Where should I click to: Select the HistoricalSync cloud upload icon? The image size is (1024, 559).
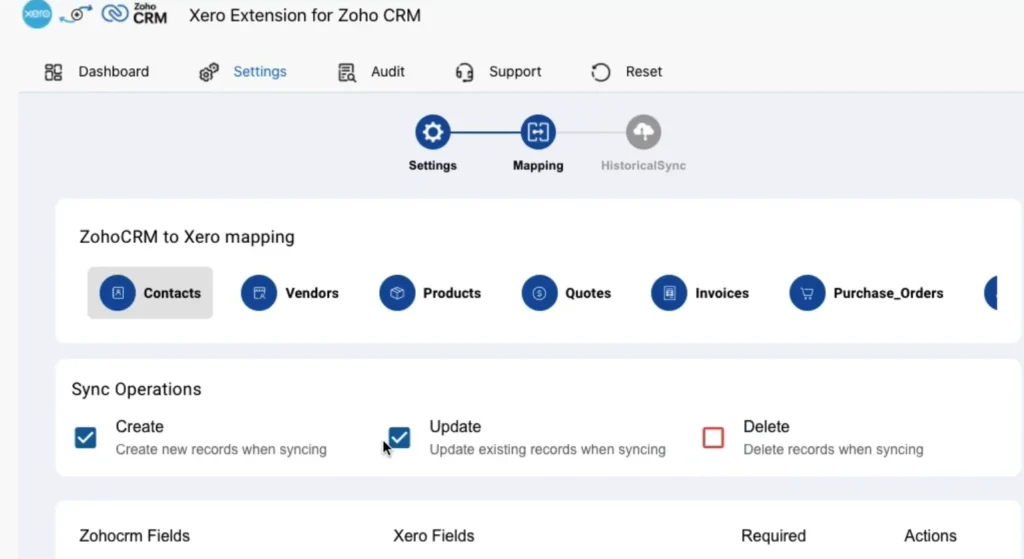pos(643,132)
